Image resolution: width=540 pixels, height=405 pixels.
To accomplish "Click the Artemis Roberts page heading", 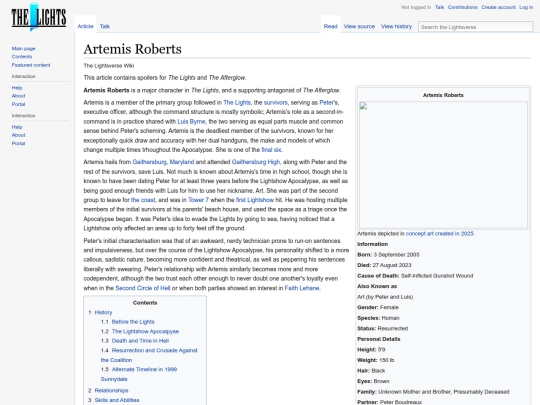I will click(132, 49).
